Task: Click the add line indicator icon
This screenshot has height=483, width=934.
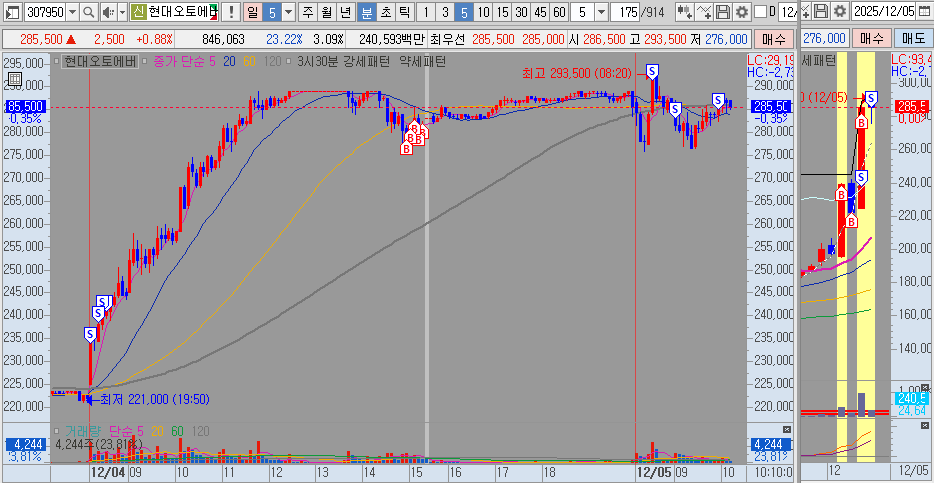Action: tap(704, 11)
